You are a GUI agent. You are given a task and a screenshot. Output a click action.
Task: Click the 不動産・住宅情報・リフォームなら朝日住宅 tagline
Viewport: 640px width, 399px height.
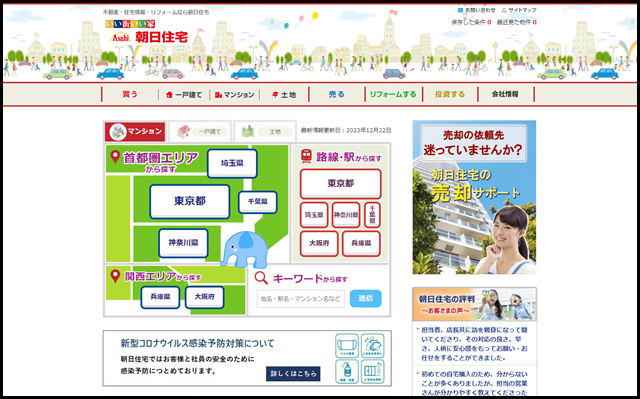156,12
